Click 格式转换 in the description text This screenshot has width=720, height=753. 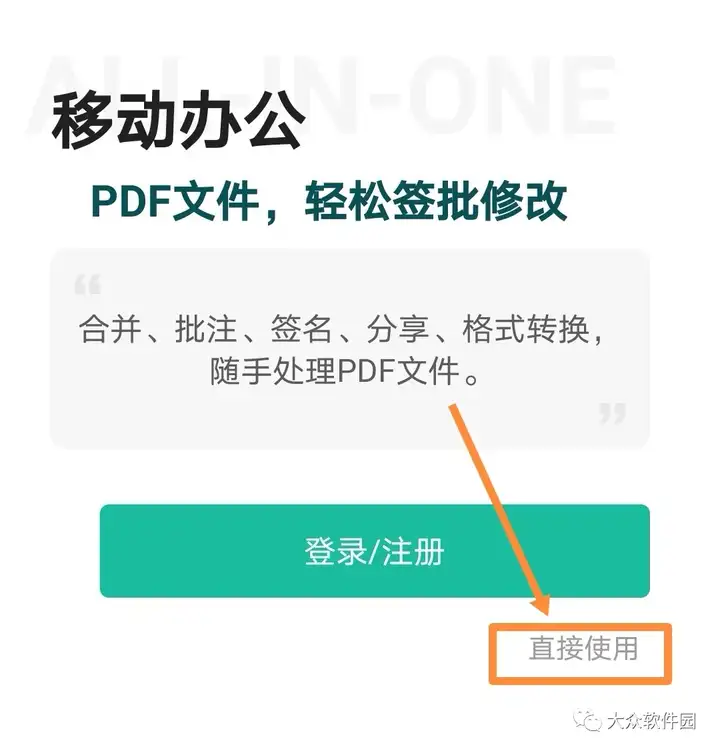[x=525, y=329]
